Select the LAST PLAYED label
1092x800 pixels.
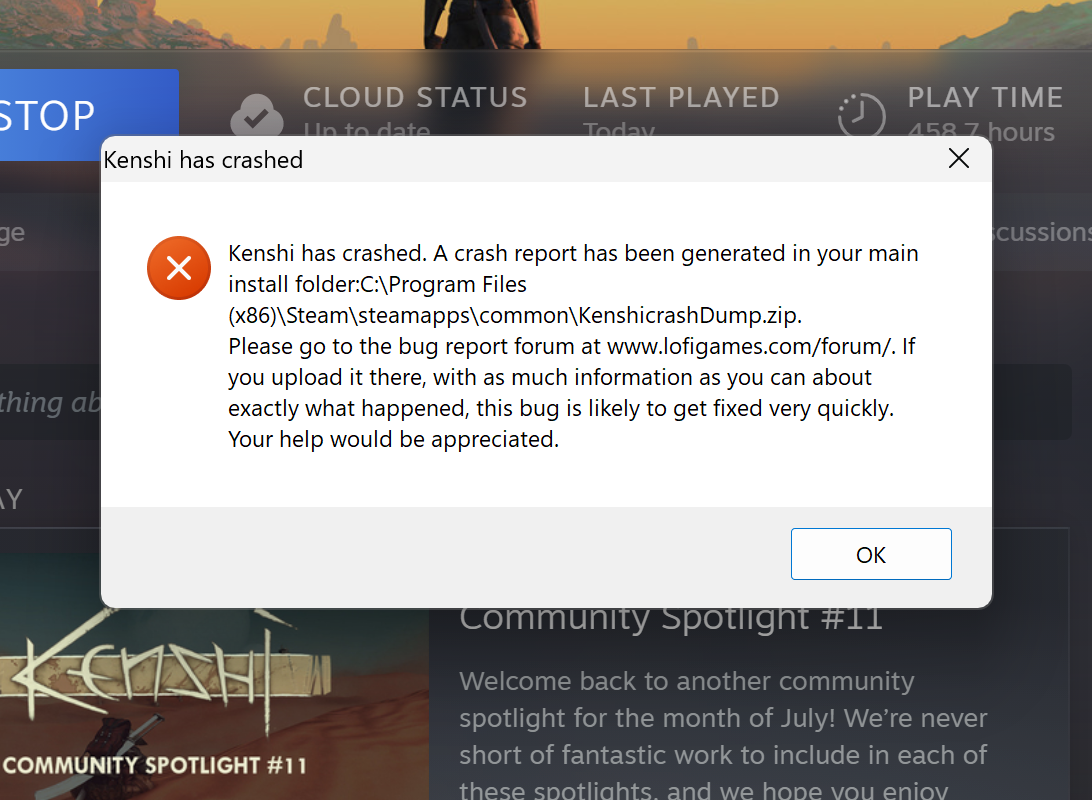pos(681,97)
